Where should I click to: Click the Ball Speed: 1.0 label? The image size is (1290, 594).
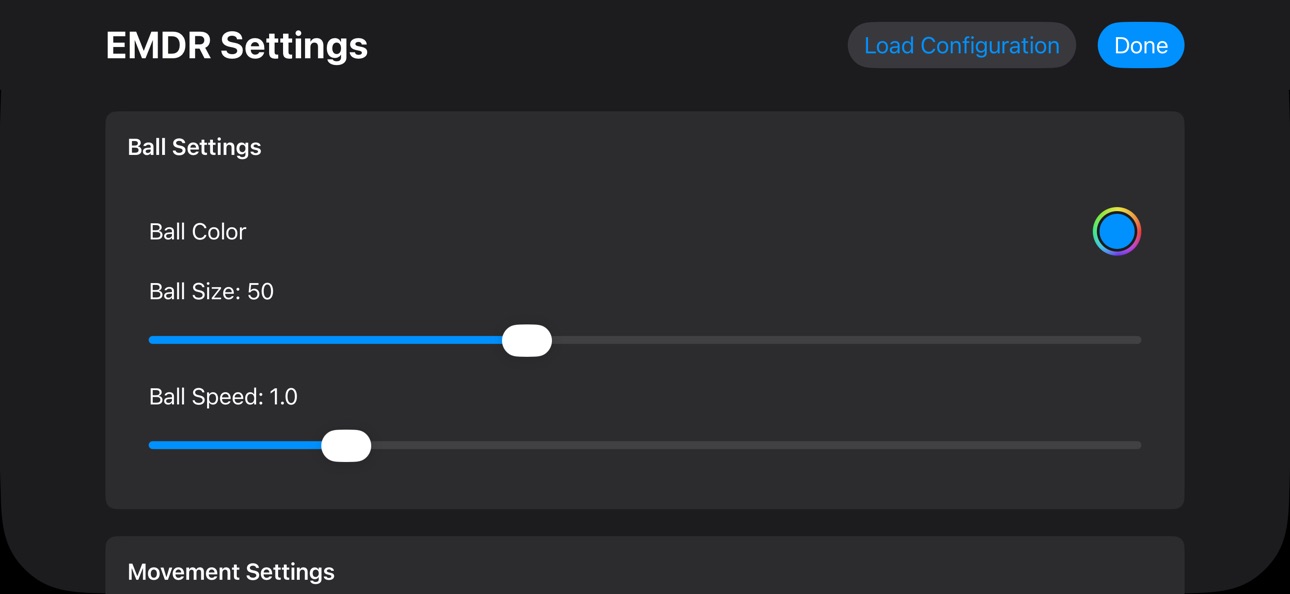(x=223, y=396)
